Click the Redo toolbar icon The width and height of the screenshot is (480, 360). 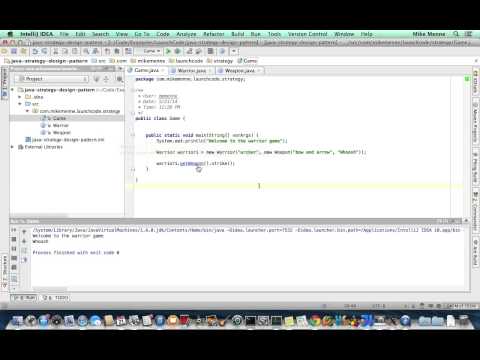tap(44, 51)
